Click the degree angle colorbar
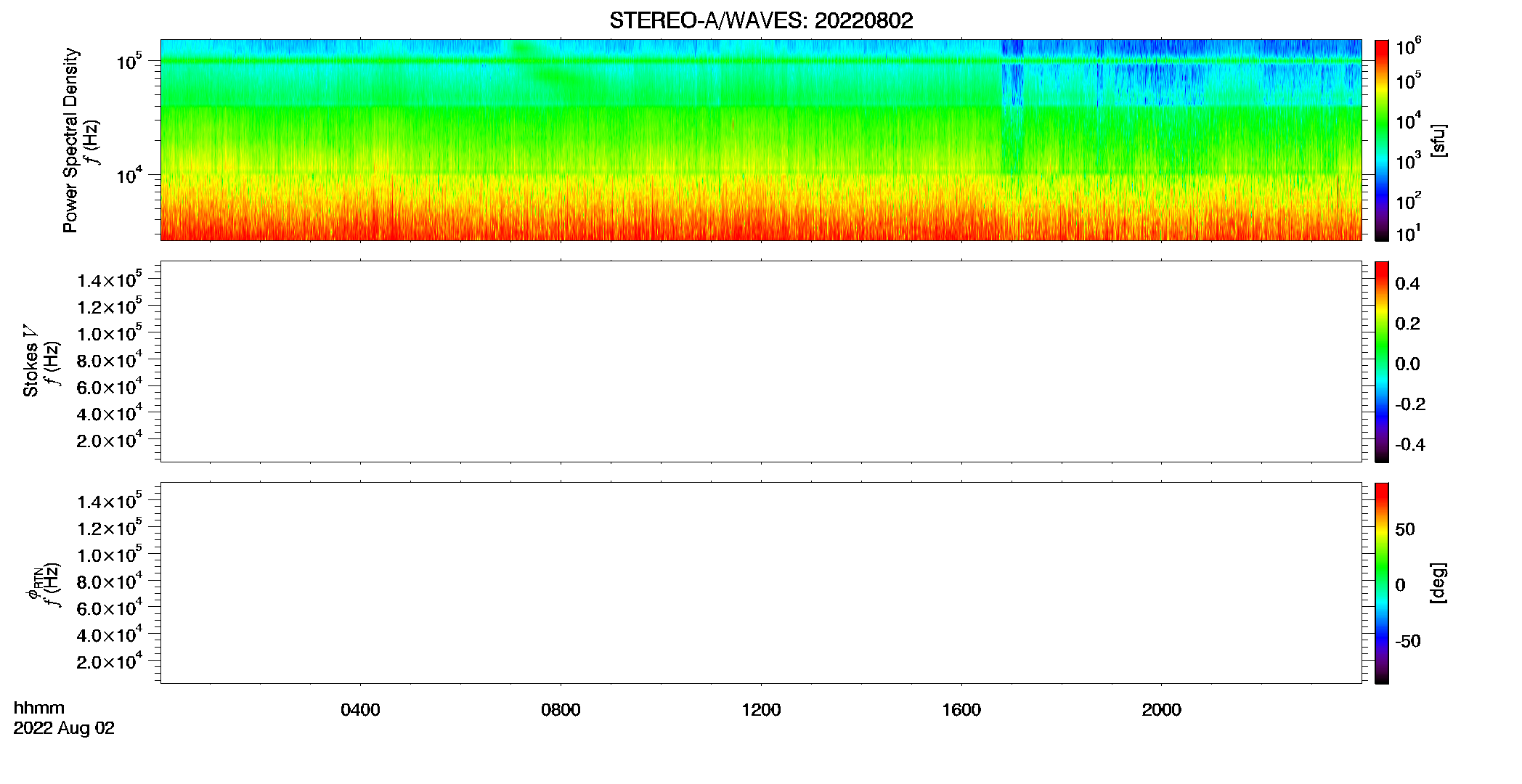This screenshot has width=1522, height=784. point(1382,583)
